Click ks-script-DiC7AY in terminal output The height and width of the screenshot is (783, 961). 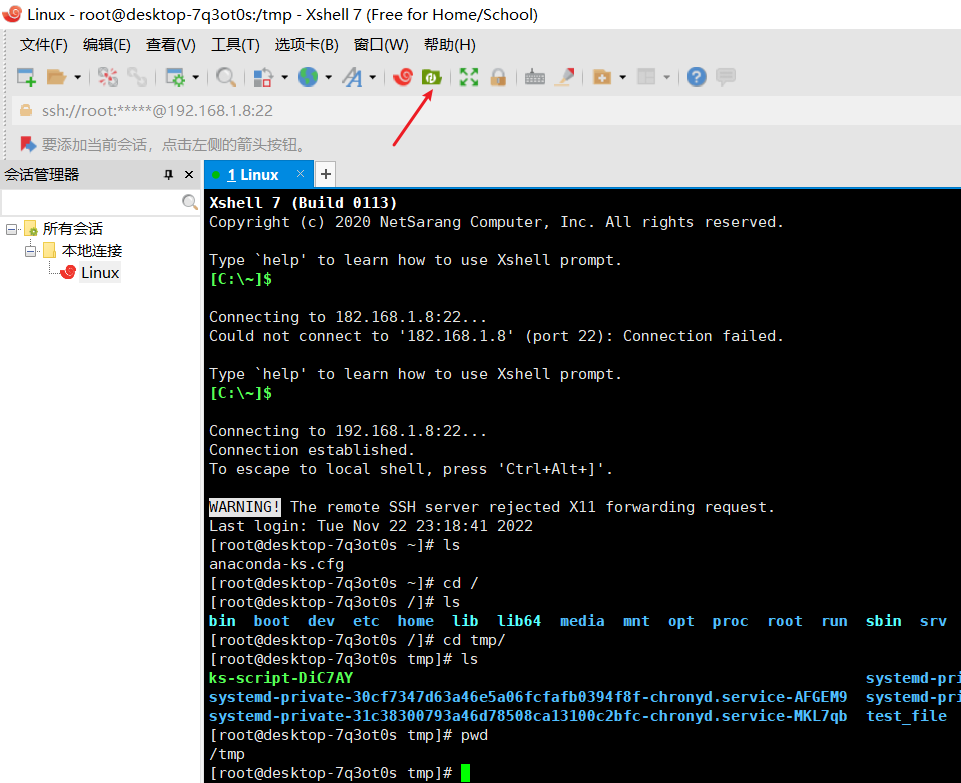281,678
